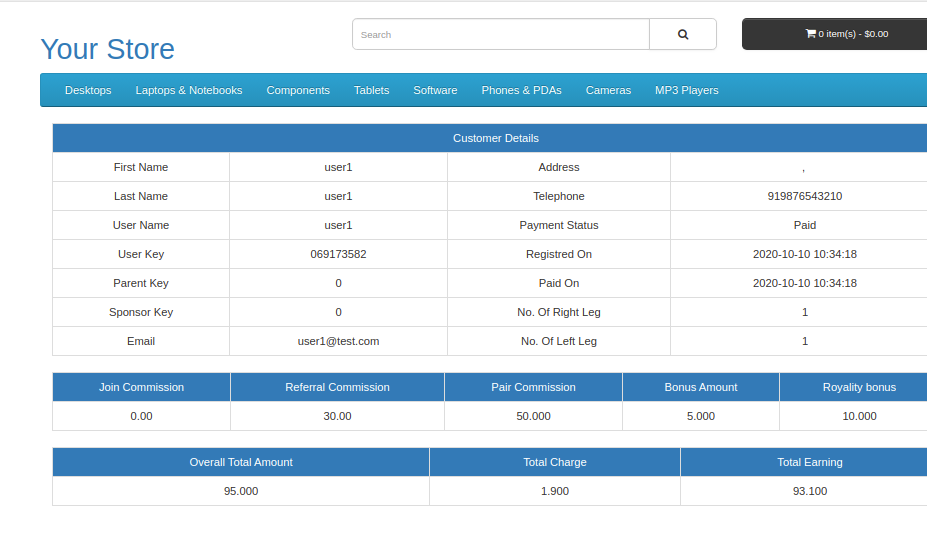This screenshot has height=536, width=927.
Task: Select Join Commission value 0.00
Action: pyautogui.click(x=141, y=416)
